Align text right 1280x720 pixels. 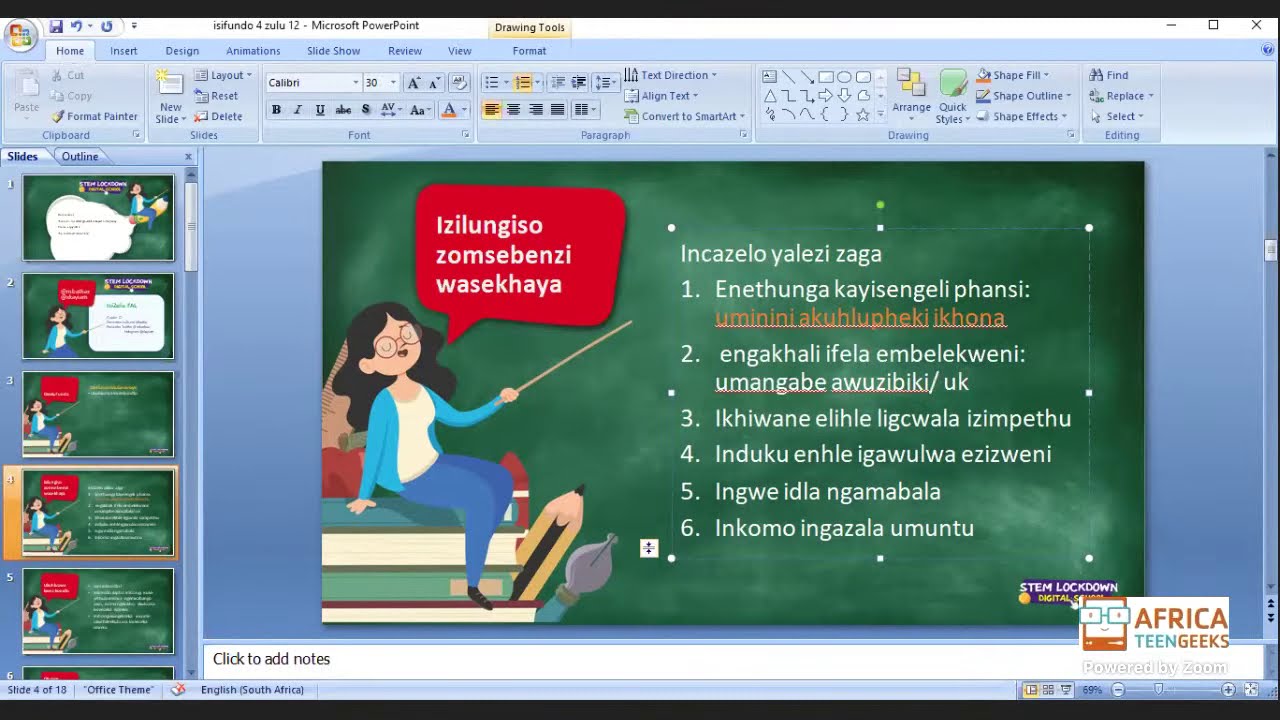(535, 110)
